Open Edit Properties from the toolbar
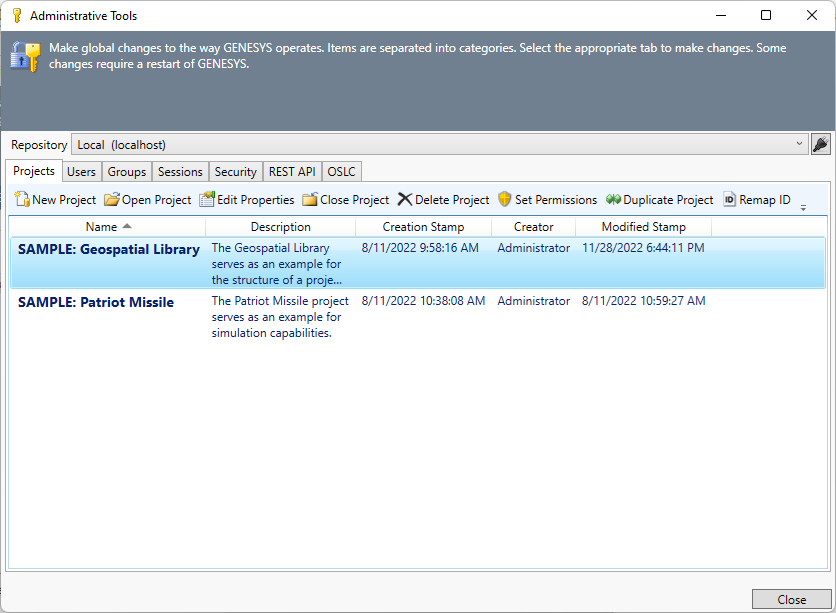Screen dimensions: 836x613 click(x=207, y=200)
